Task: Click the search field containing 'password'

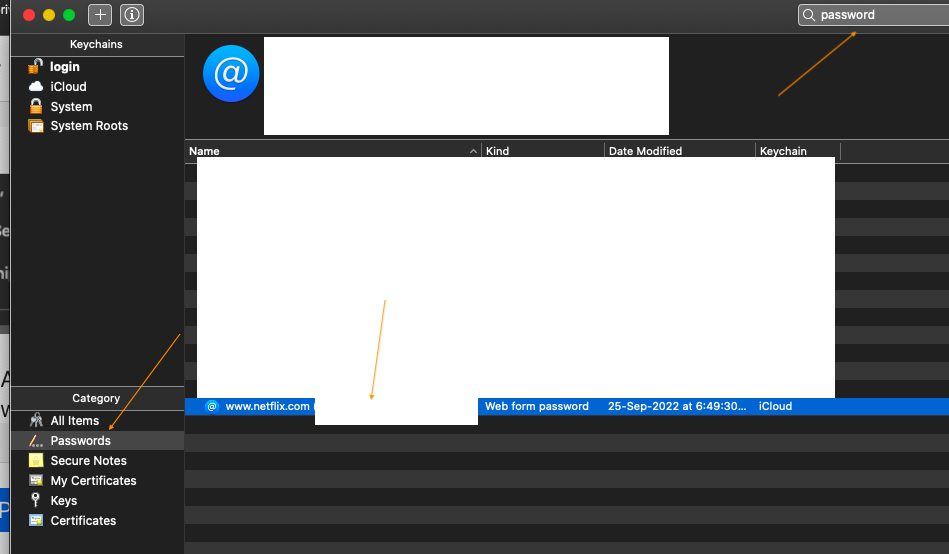Action: click(x=873, y=15)
